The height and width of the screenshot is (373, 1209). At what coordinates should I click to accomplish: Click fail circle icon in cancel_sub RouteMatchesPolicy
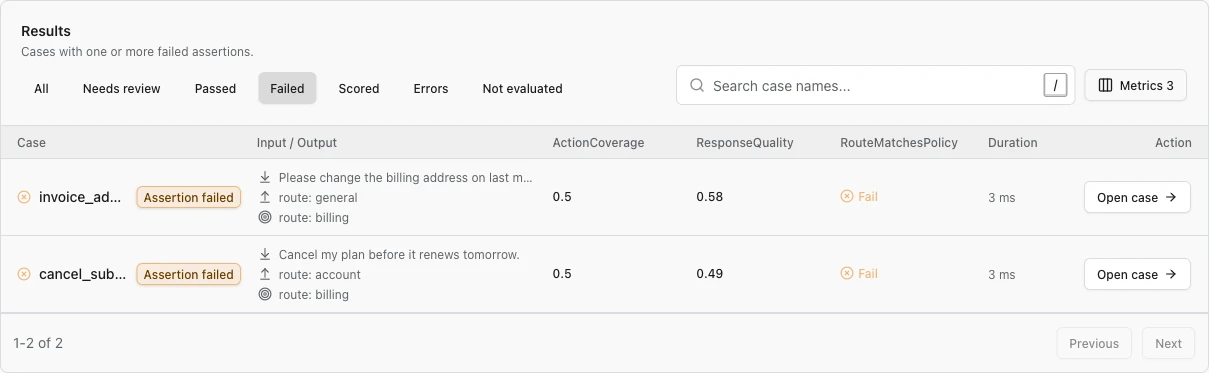coord(847,274)
